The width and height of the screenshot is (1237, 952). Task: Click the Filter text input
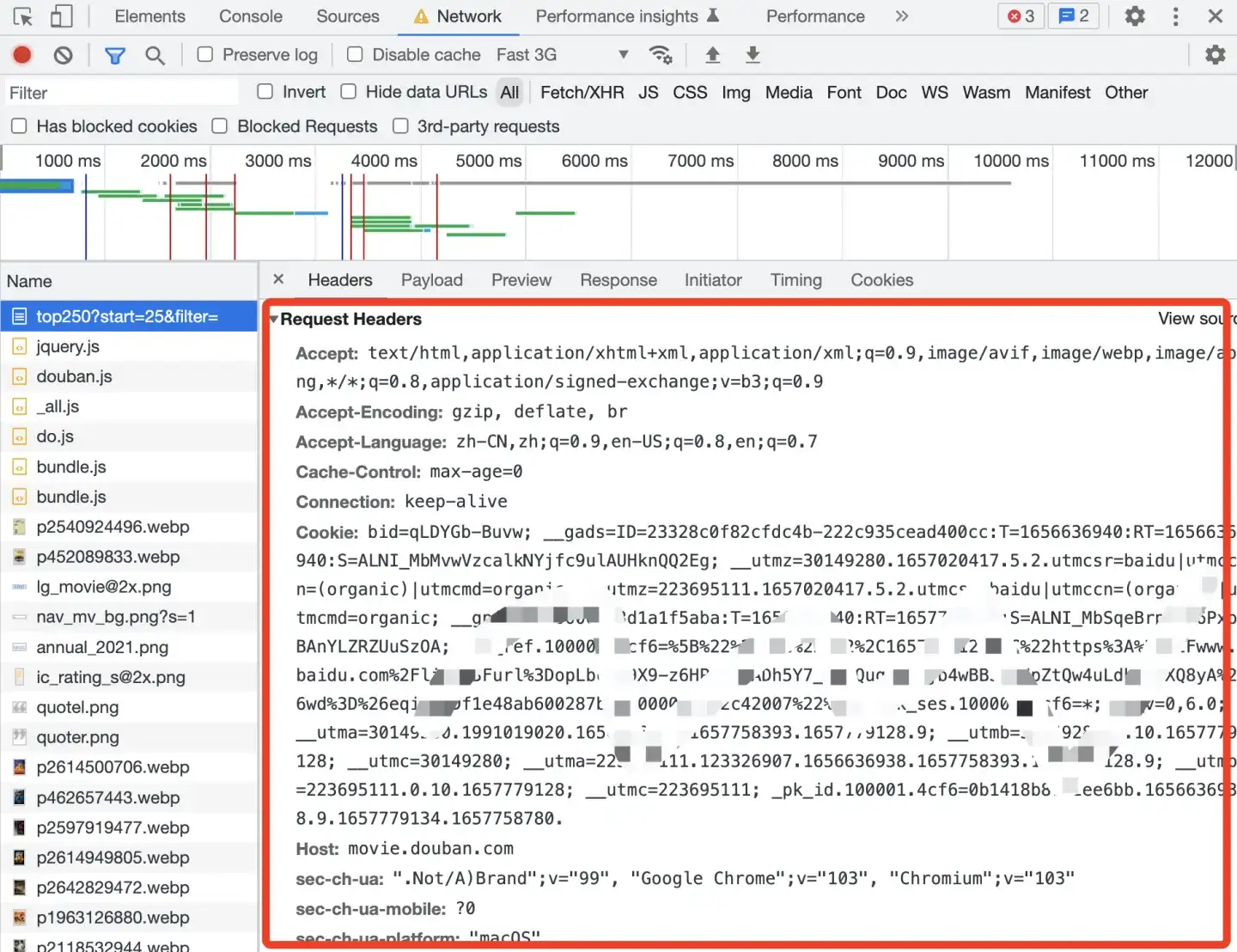coord(120,92)
